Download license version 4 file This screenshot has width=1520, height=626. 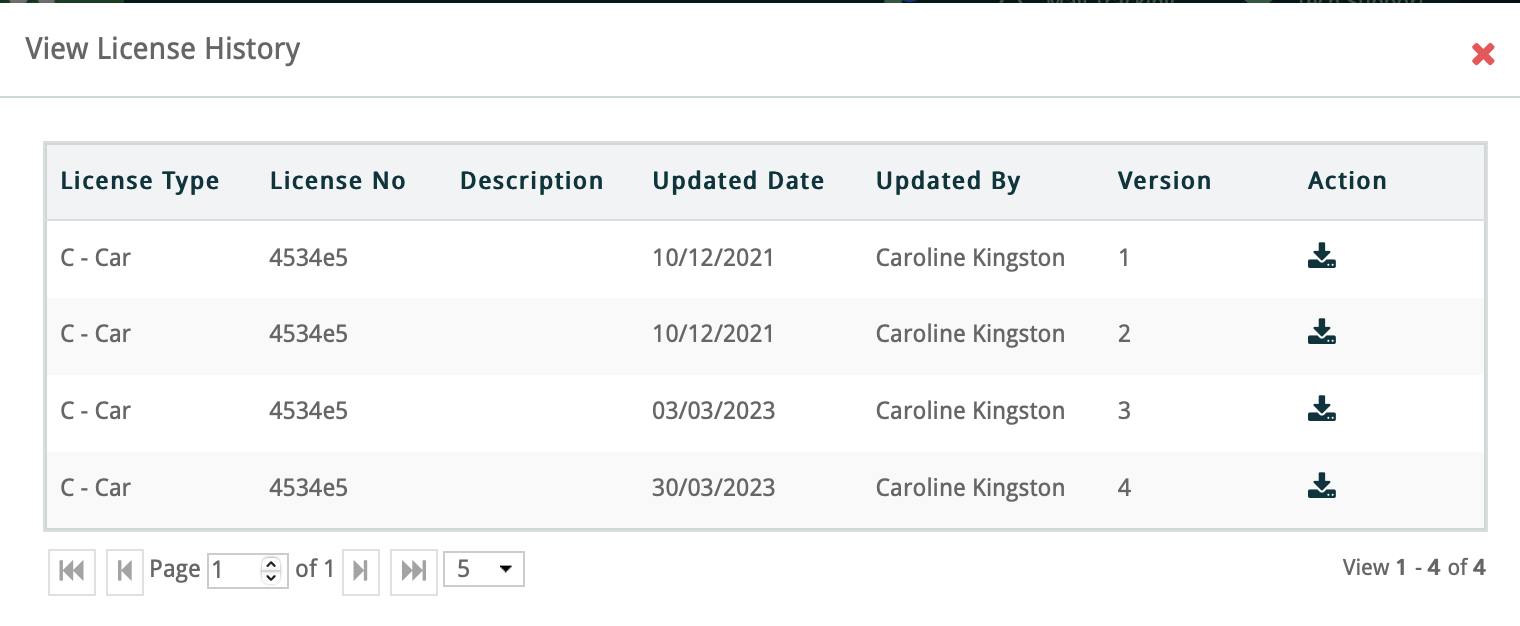click(1322, 487)
